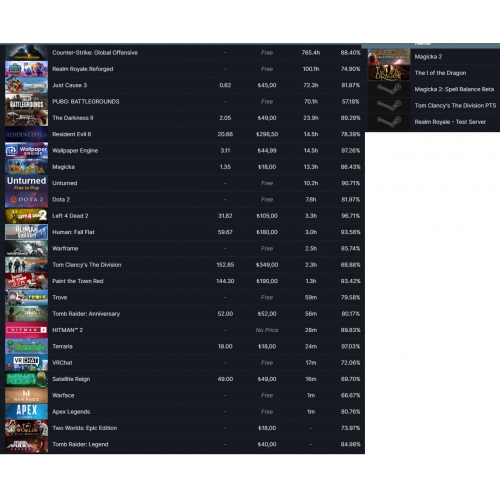
Task: Click the HITMAN 2 pink banner
Action: click(26, 330)
